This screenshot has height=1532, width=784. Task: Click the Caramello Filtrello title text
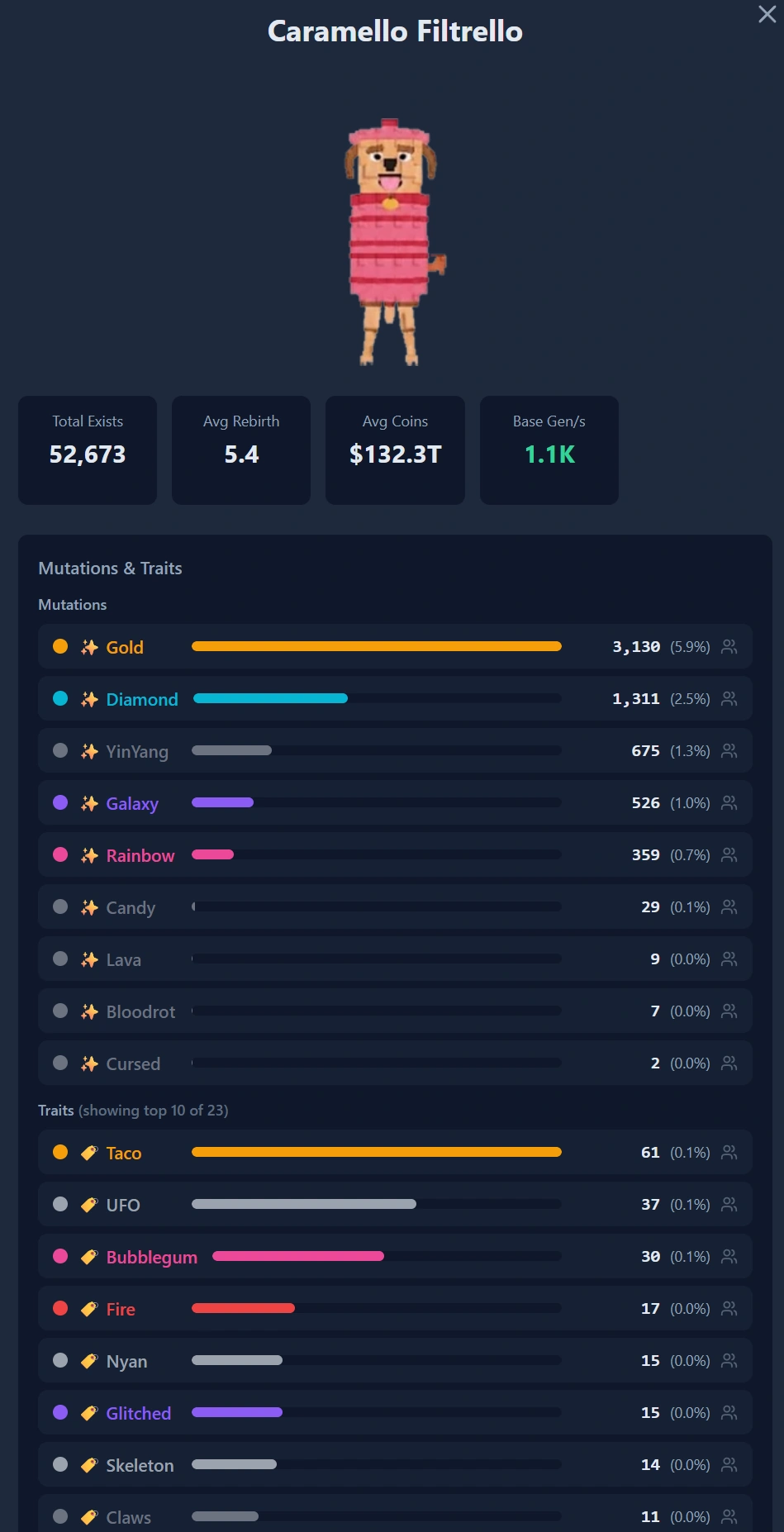pos(395,31)
